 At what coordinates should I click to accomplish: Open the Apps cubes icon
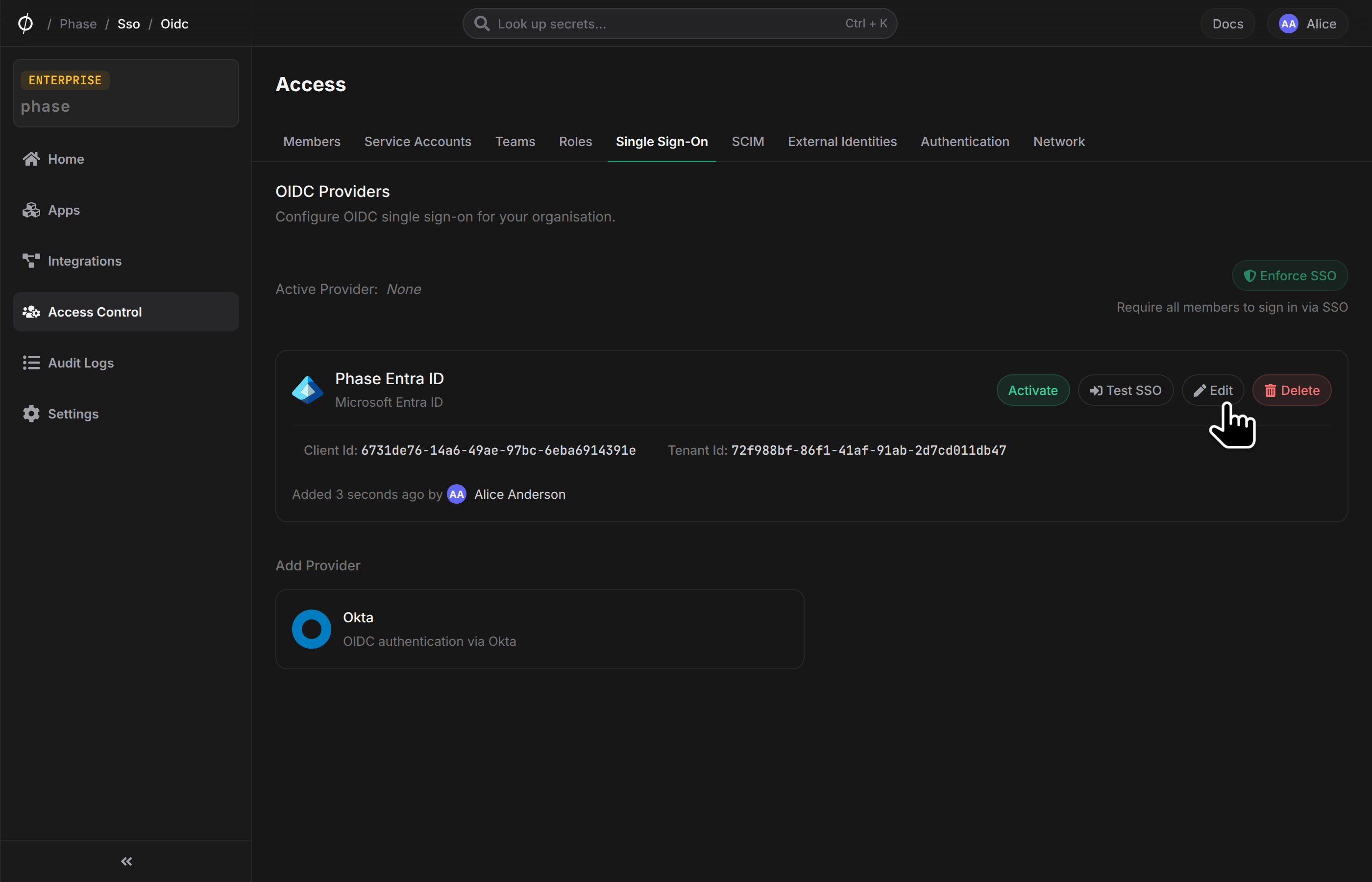pyautogui.click(x=31, y=210)
